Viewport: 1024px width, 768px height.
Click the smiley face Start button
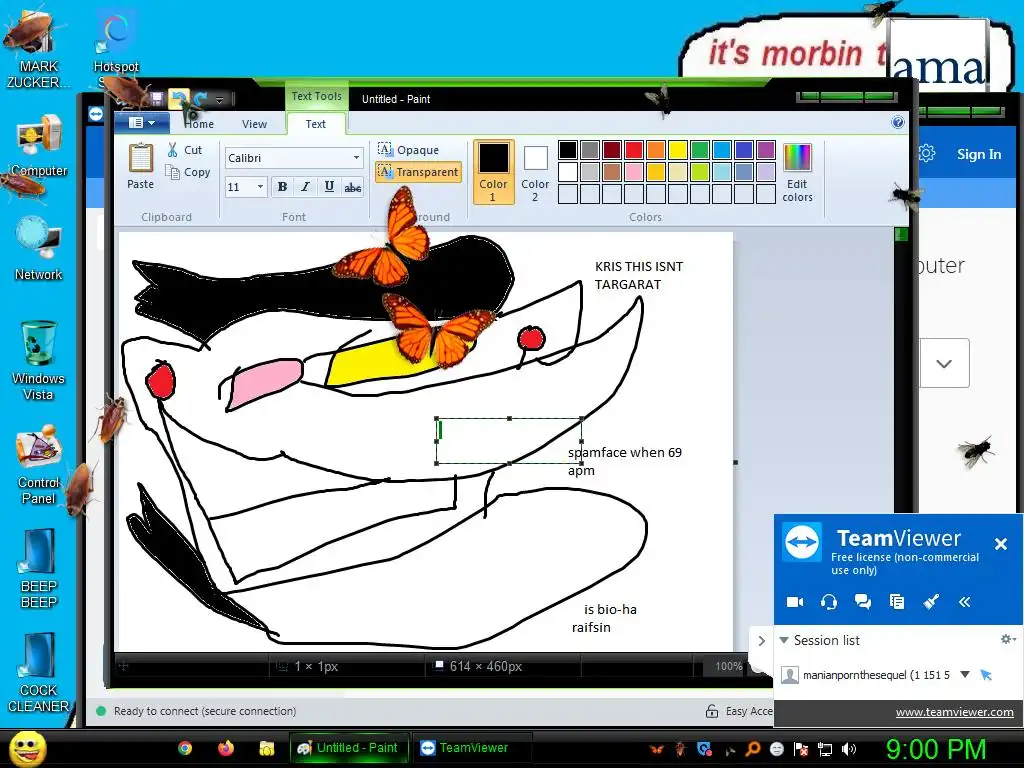click(28, 748)
